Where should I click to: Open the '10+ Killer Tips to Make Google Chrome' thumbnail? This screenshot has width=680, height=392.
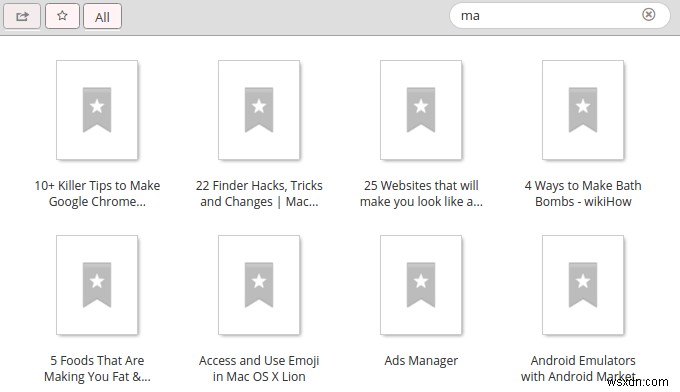(x=97, y=110)
